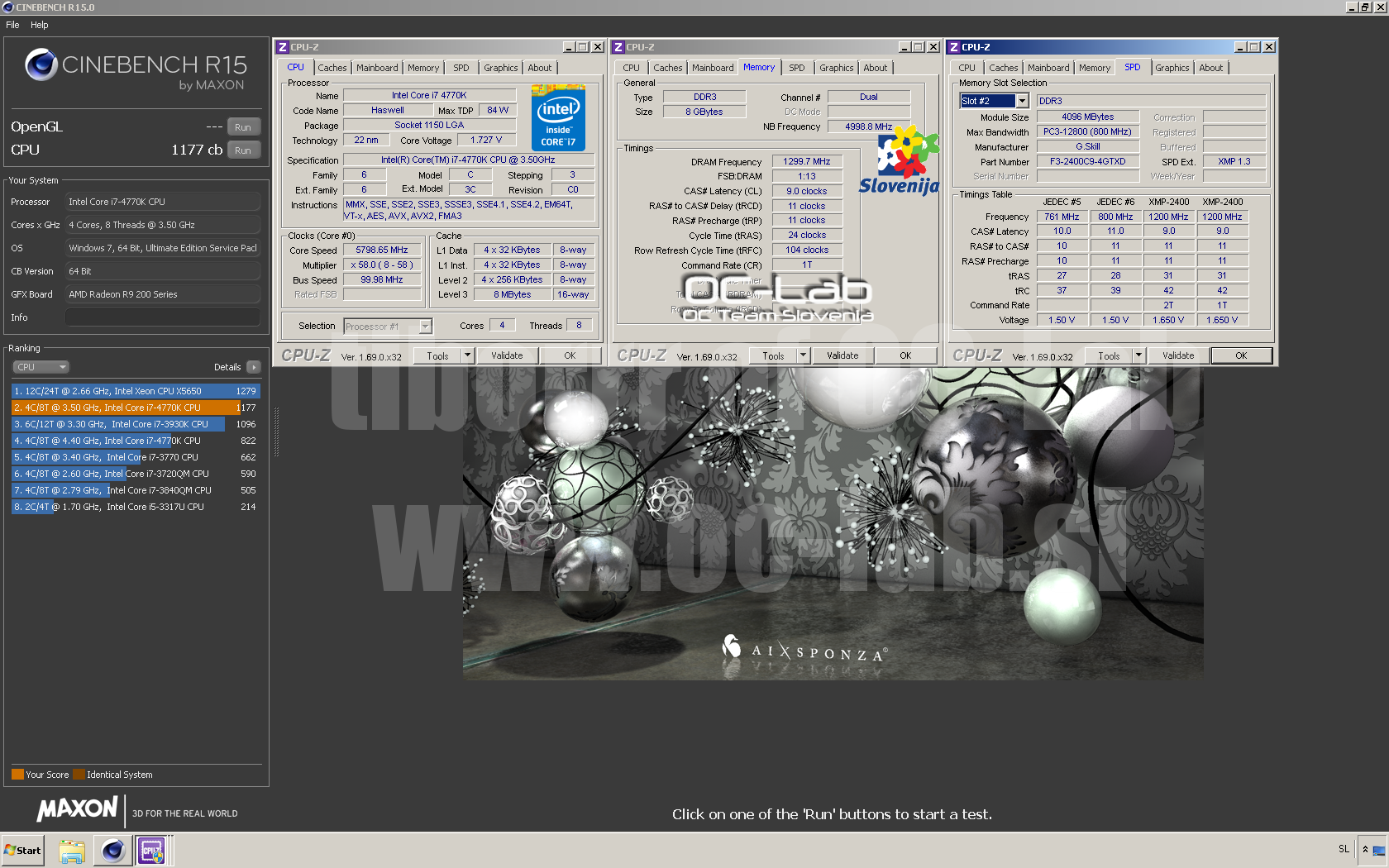Expand Tools arrow in SPD CPU-Z window
This screenshot has width=1389, height=868.
[1138, 355]
